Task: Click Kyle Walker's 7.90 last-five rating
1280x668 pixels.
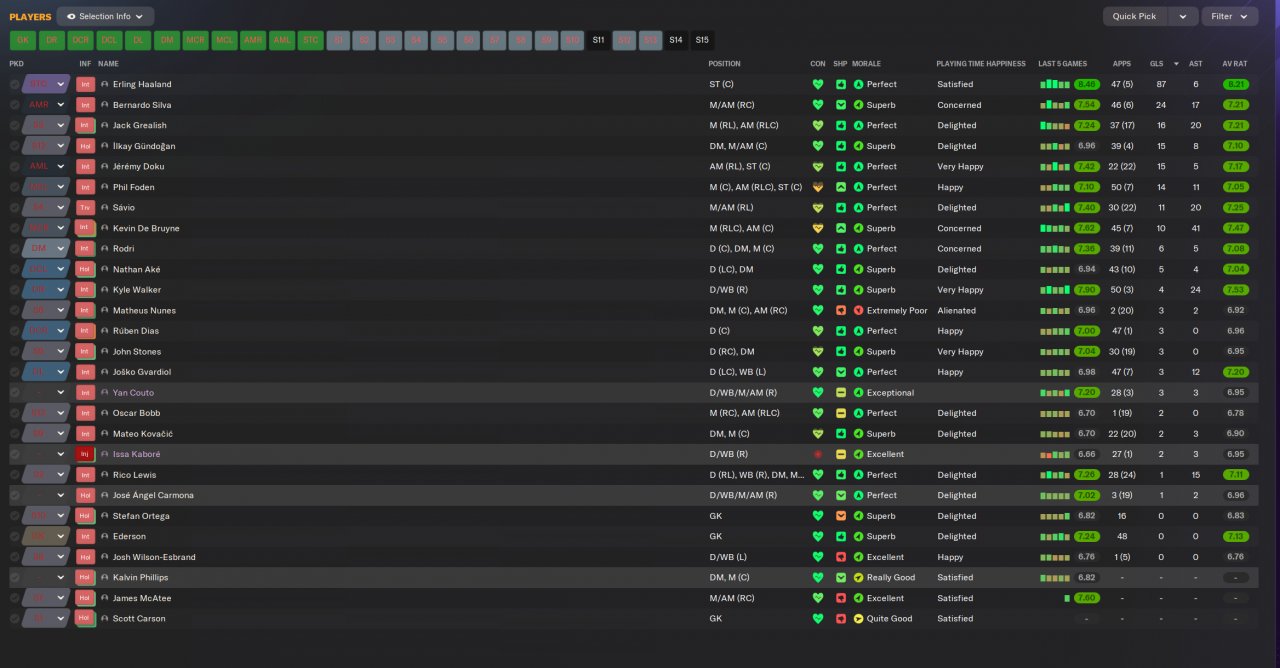Action: [1087, 290]
